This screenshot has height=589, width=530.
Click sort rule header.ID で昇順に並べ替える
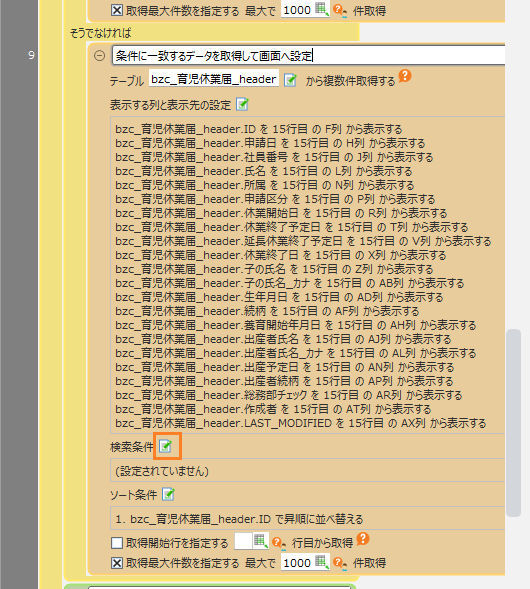point(239,520)
